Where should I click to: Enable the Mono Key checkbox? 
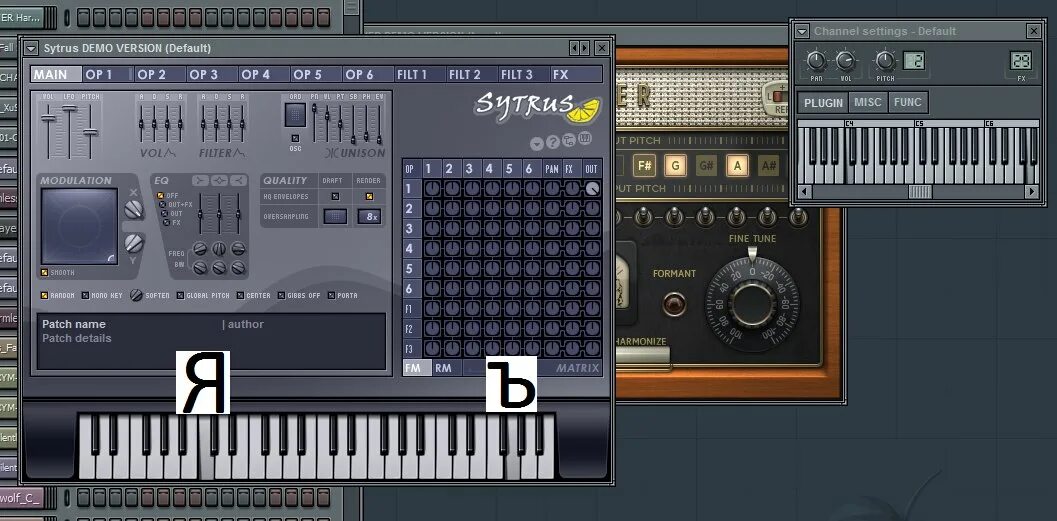tap(85, 295)
